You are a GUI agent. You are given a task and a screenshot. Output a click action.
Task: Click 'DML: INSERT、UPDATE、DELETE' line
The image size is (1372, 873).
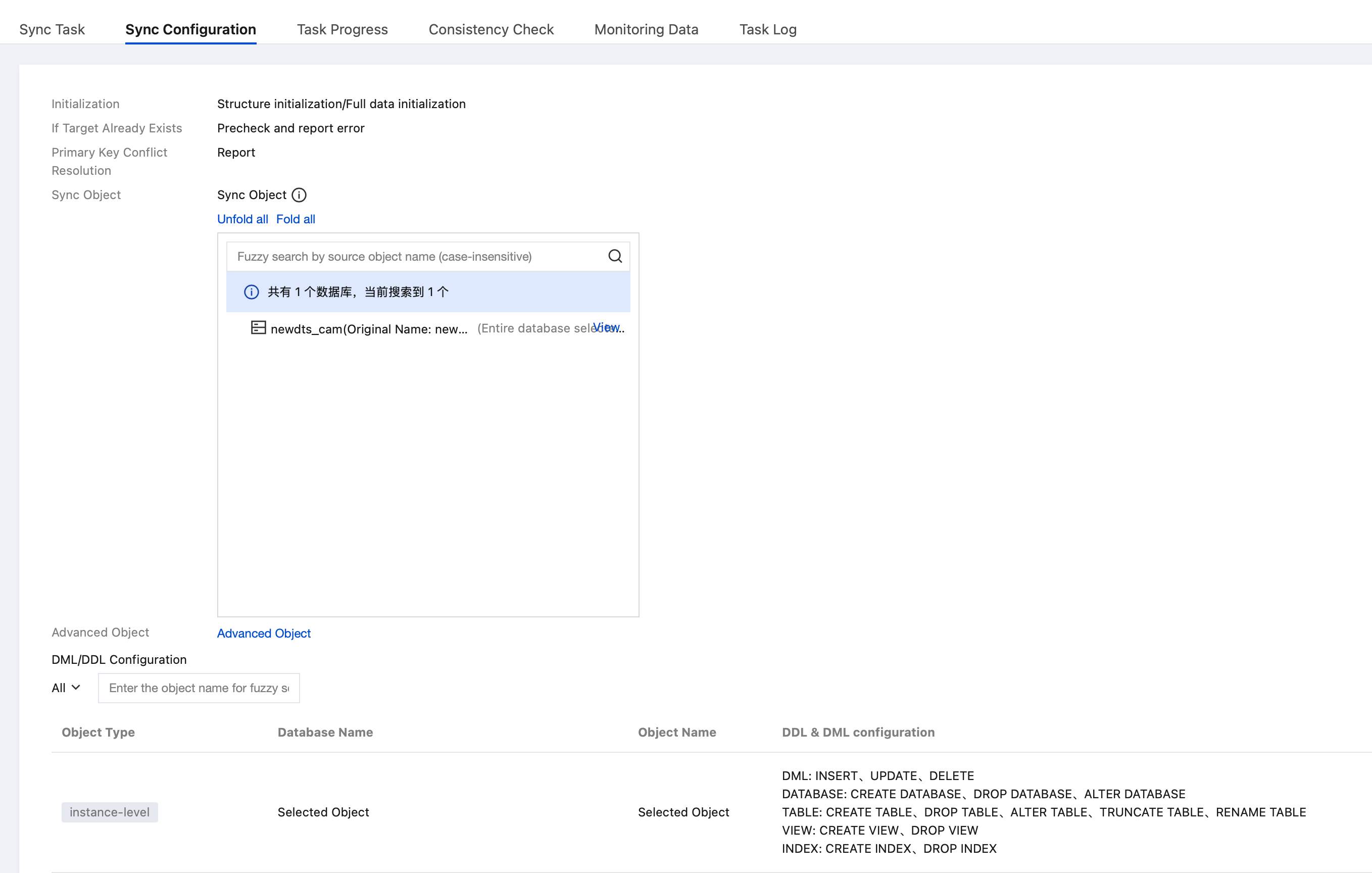[x=878, y=775]
